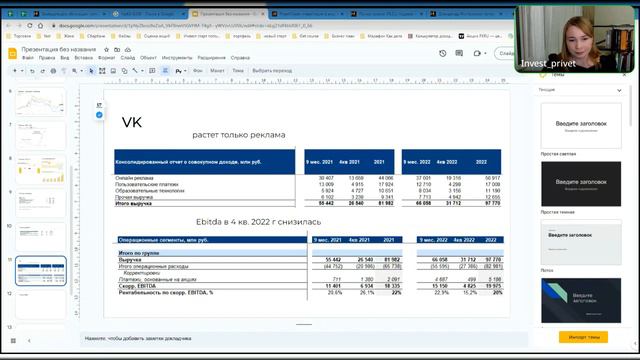
Task: Click the redo arrow in Slides toolbar
Action: [42, 71]
